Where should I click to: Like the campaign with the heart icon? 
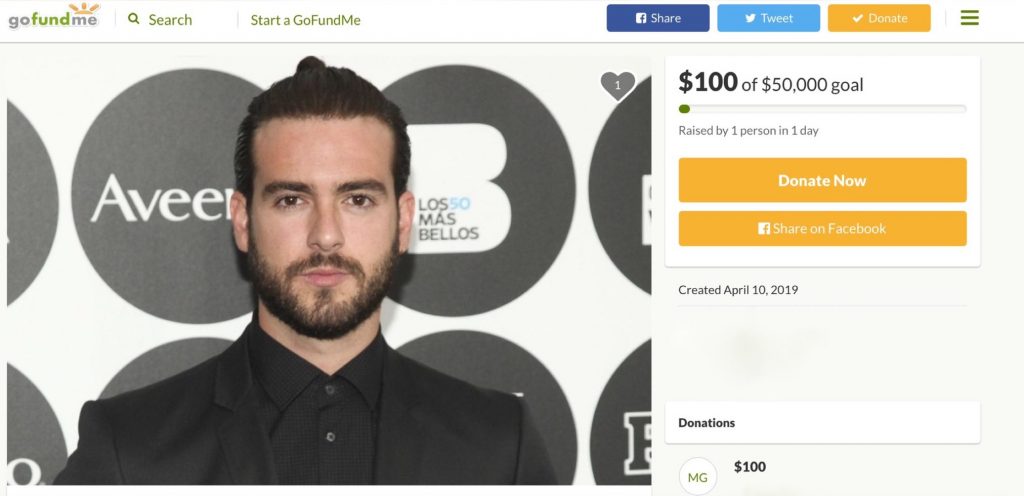click(x=617, y=86)
